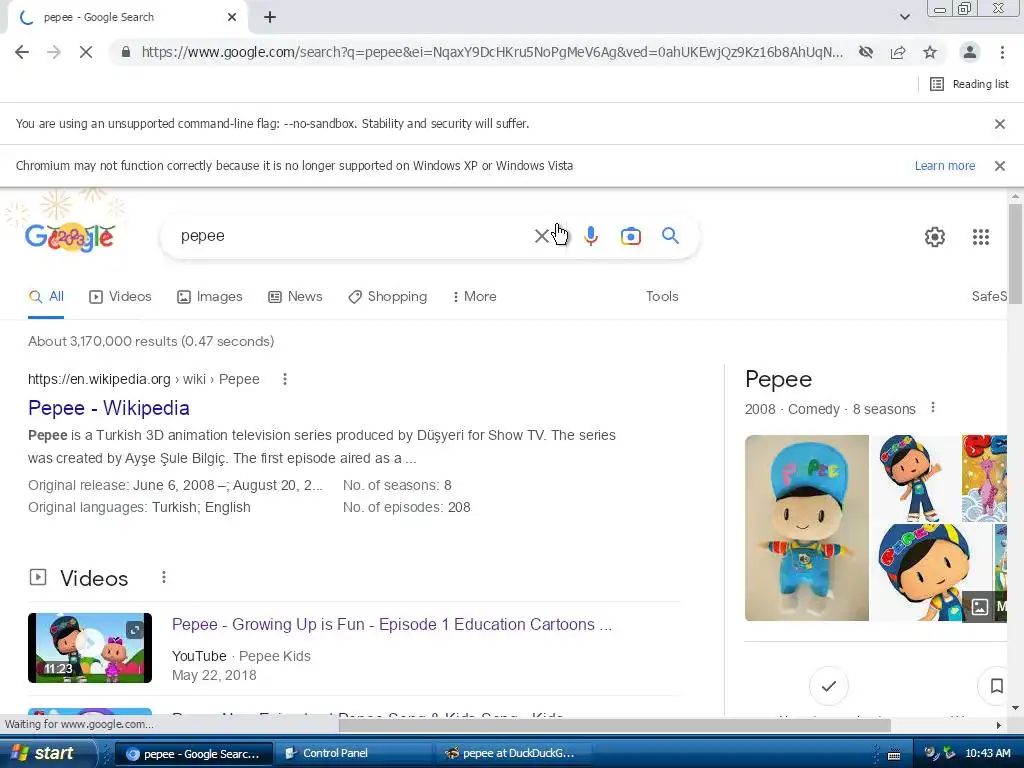
Task: Click the forward navigation arrow
Action: click(x=54, y=52)
